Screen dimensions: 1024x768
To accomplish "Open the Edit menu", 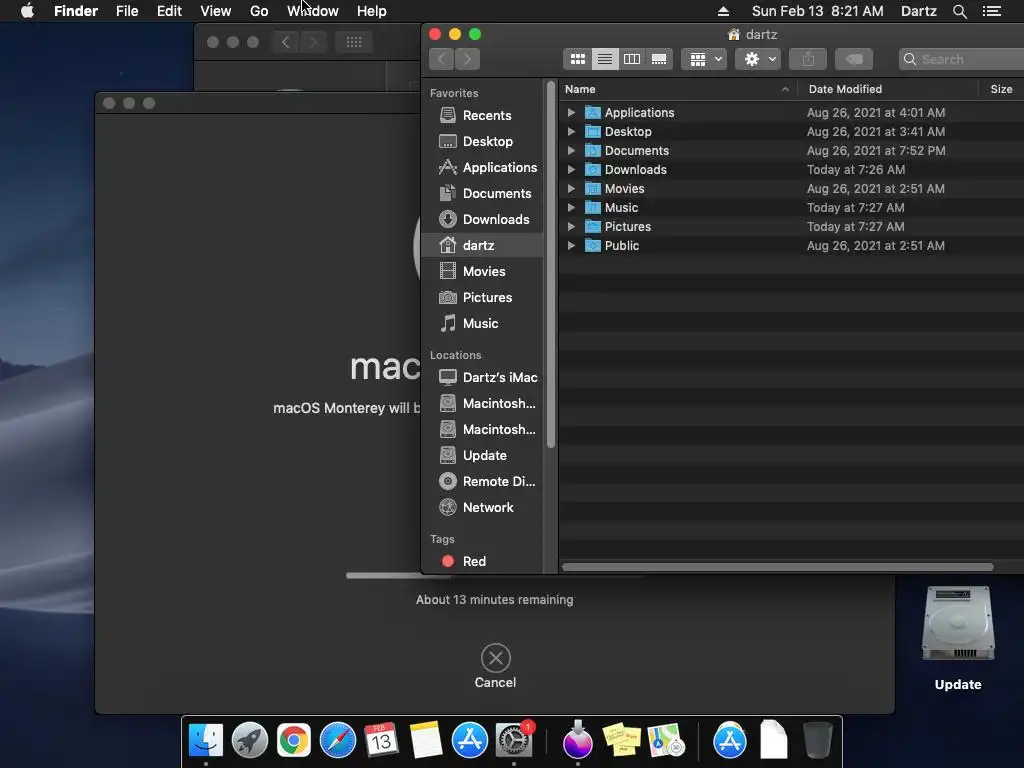I will click(x=169, y=11).
